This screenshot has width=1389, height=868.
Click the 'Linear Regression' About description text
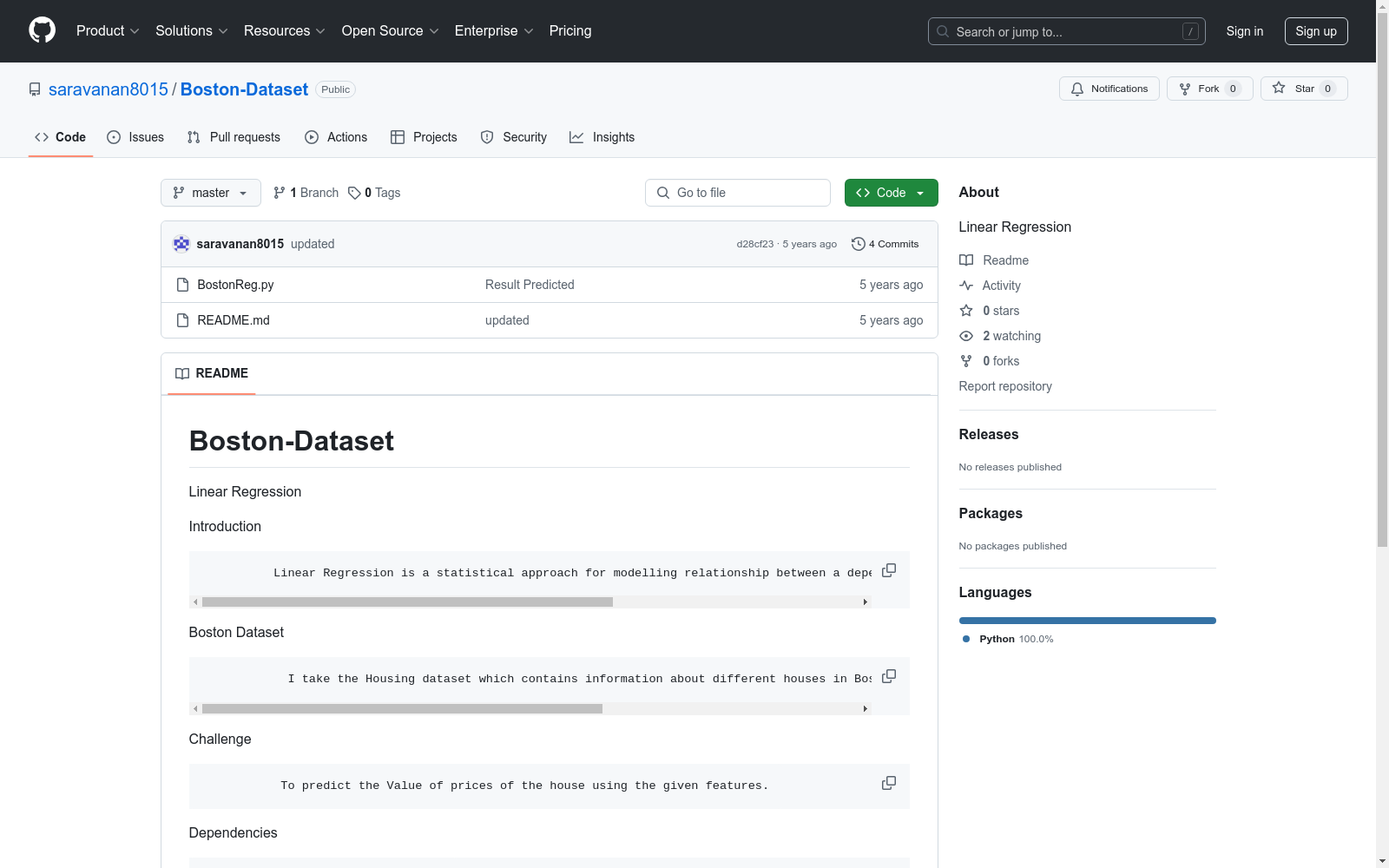tap(1015, 227)
